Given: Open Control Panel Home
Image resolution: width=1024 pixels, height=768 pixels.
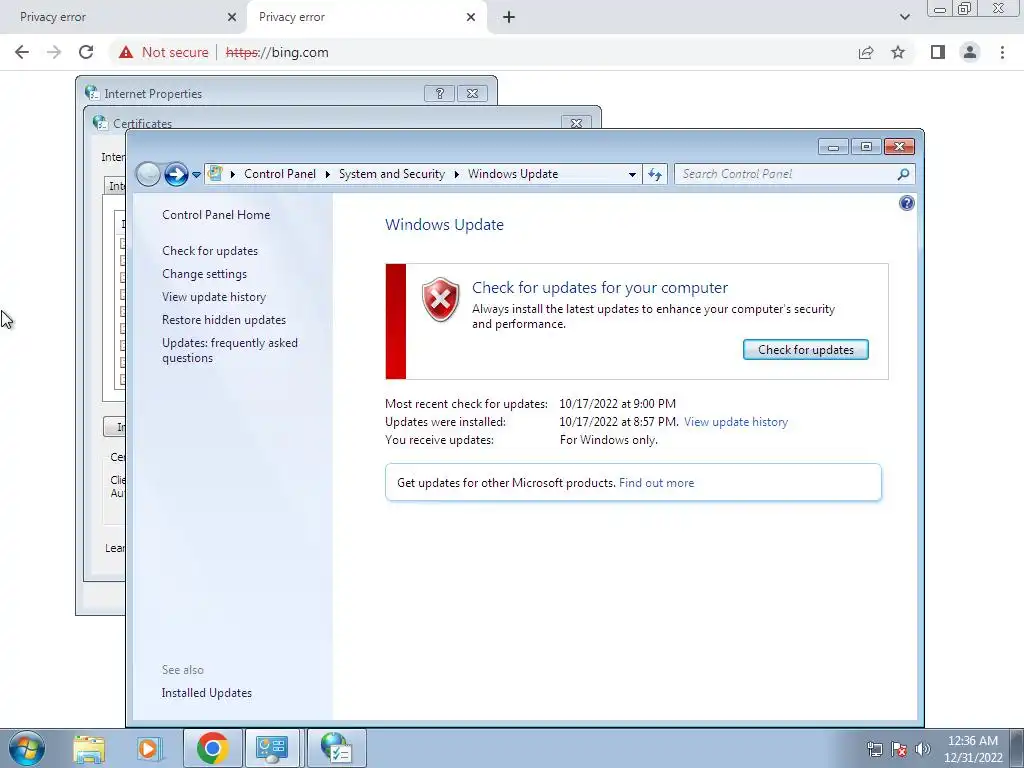Looking at the screenshot, I should click(216, 215).
